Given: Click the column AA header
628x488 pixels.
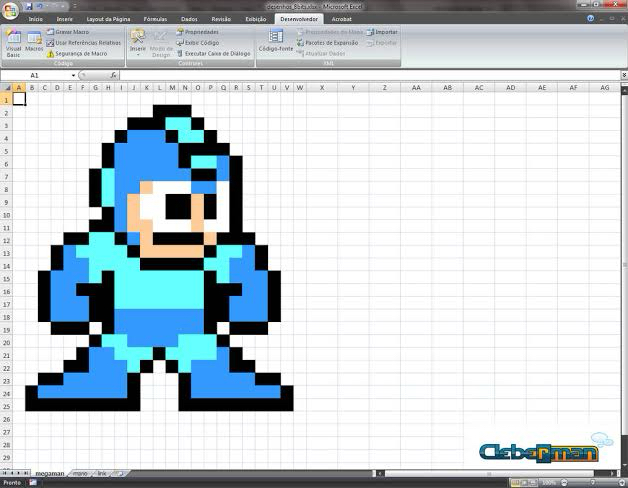Looking at the screenshot, I should pos(415,88).
